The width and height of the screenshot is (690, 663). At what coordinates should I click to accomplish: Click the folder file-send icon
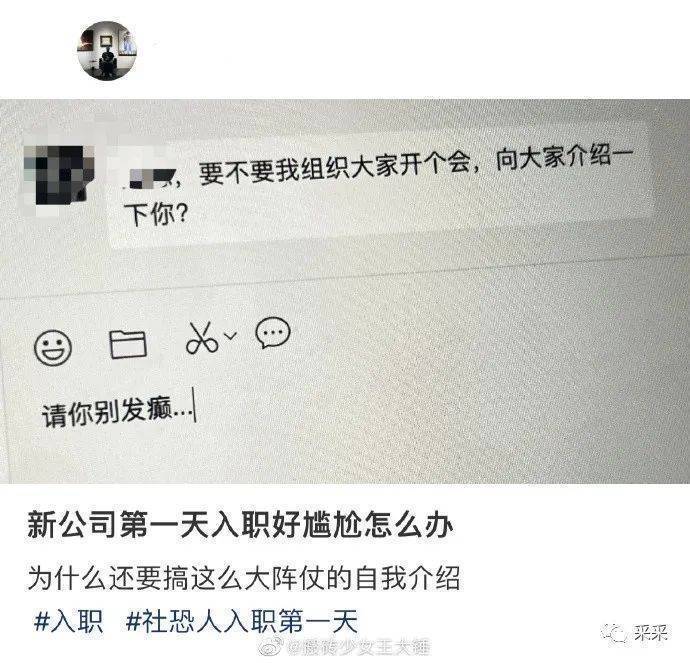click(x=128, y=344)
